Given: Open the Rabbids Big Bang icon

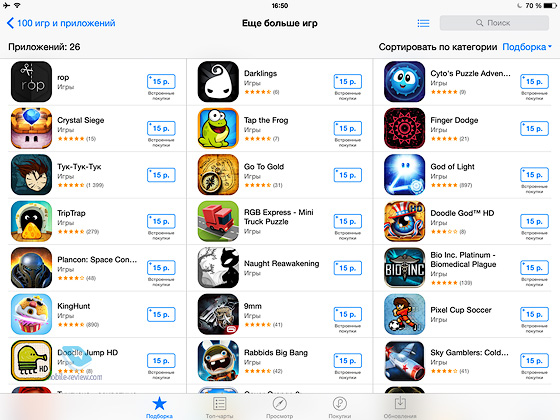Looking at the screenshot, I should coord(218,361).
